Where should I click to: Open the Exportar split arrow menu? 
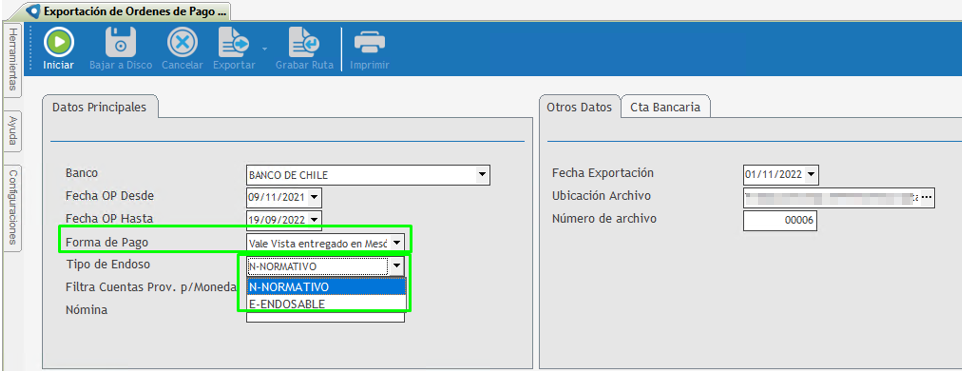(264, 48)
